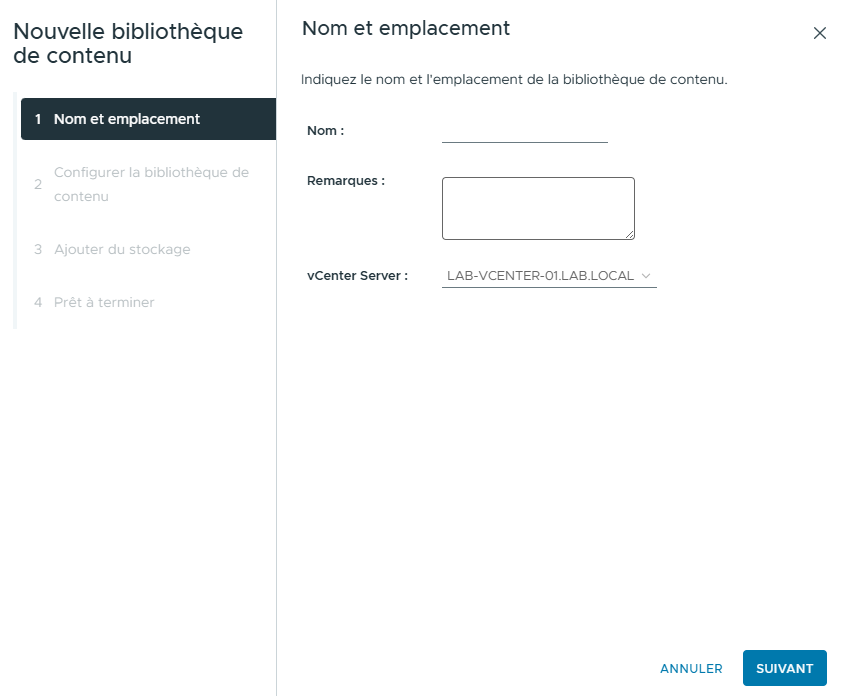Click inside the Remarques text area
This screenshot has width=846, height=696.
point(538,207)
